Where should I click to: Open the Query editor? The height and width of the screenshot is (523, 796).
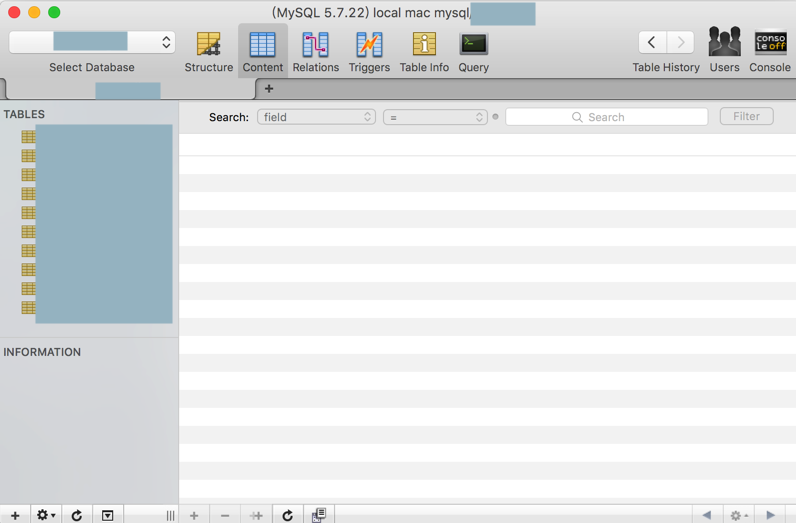point(473,51)
